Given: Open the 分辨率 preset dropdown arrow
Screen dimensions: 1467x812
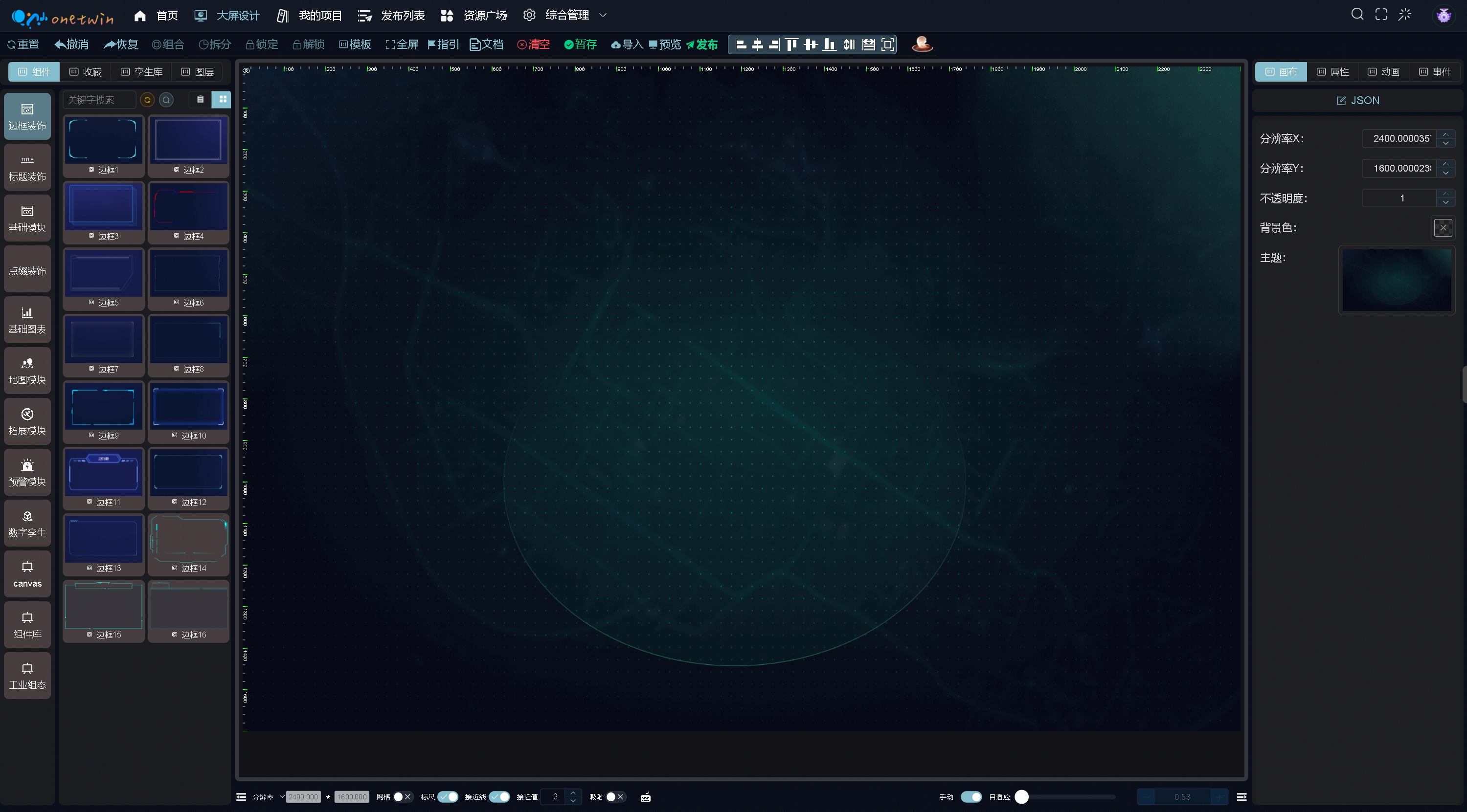Looking at the screenshot, I should coord(282,797).
